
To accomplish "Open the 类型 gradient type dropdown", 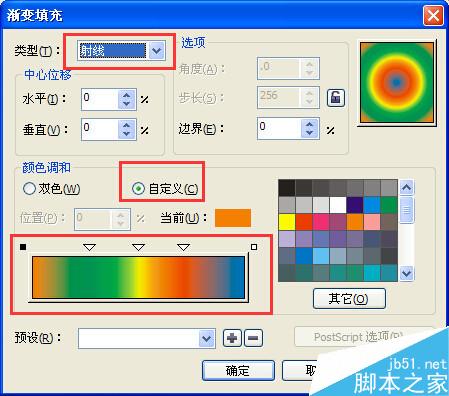I will click(x=157, y=51).
